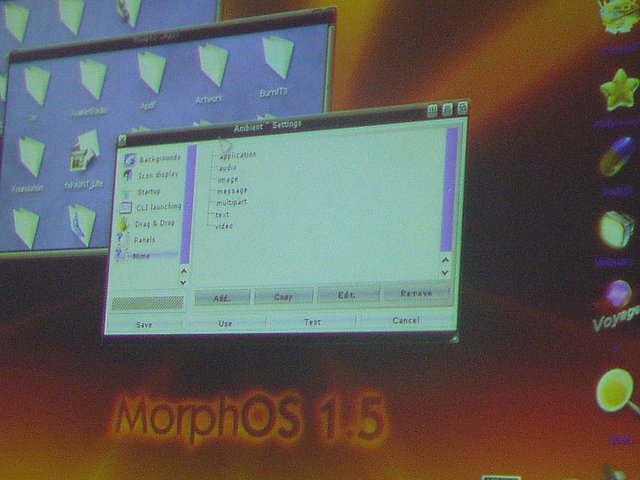Save the Ambient settings
Screen dimensions: 640x480
144,324
